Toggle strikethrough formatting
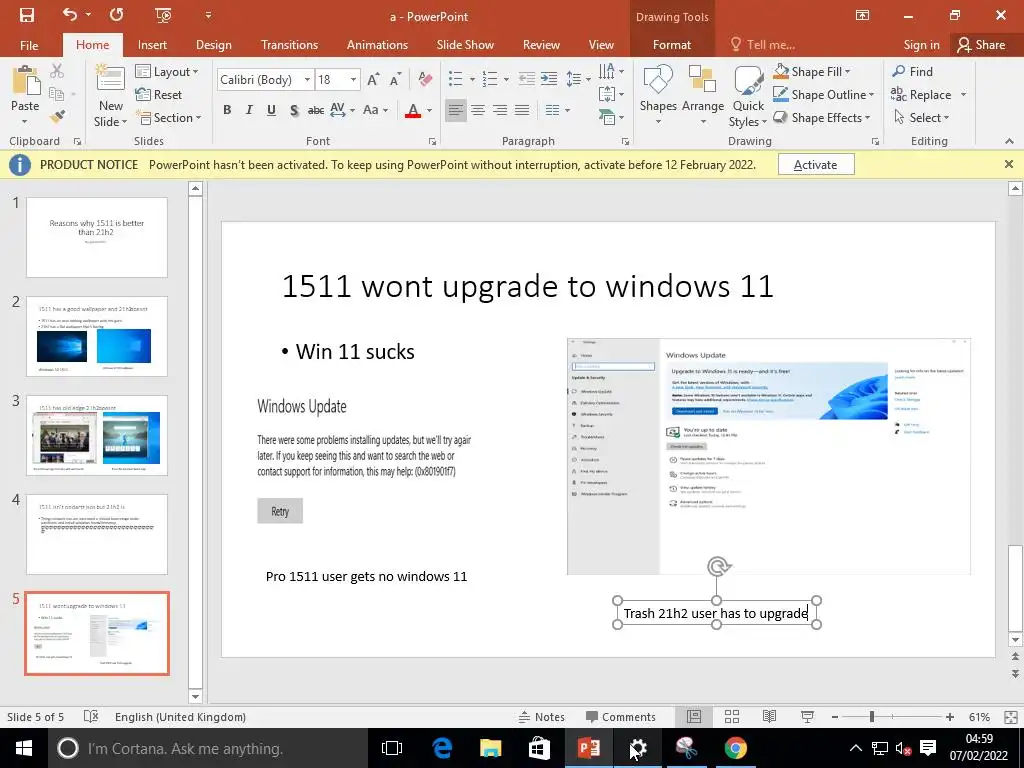This screenshot has height=768, width=1024. click(316, 110)
